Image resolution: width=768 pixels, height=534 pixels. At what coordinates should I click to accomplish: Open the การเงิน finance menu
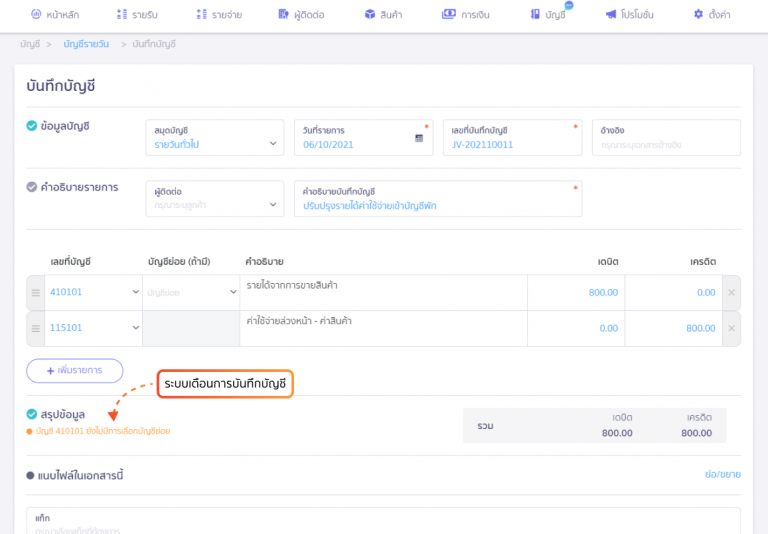465,15
